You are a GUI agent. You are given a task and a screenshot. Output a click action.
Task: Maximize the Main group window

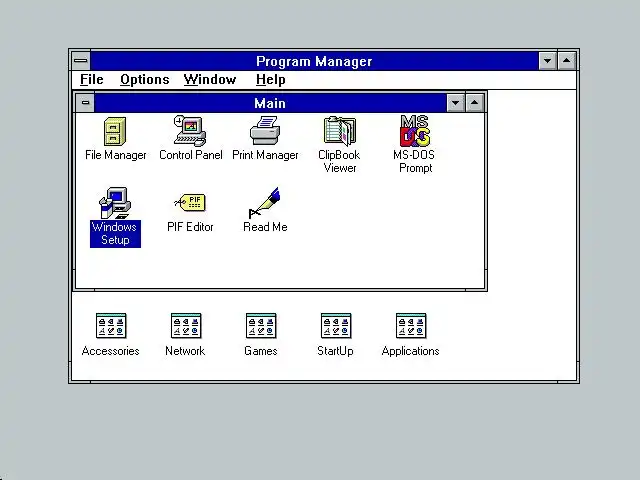coord(474,103)
